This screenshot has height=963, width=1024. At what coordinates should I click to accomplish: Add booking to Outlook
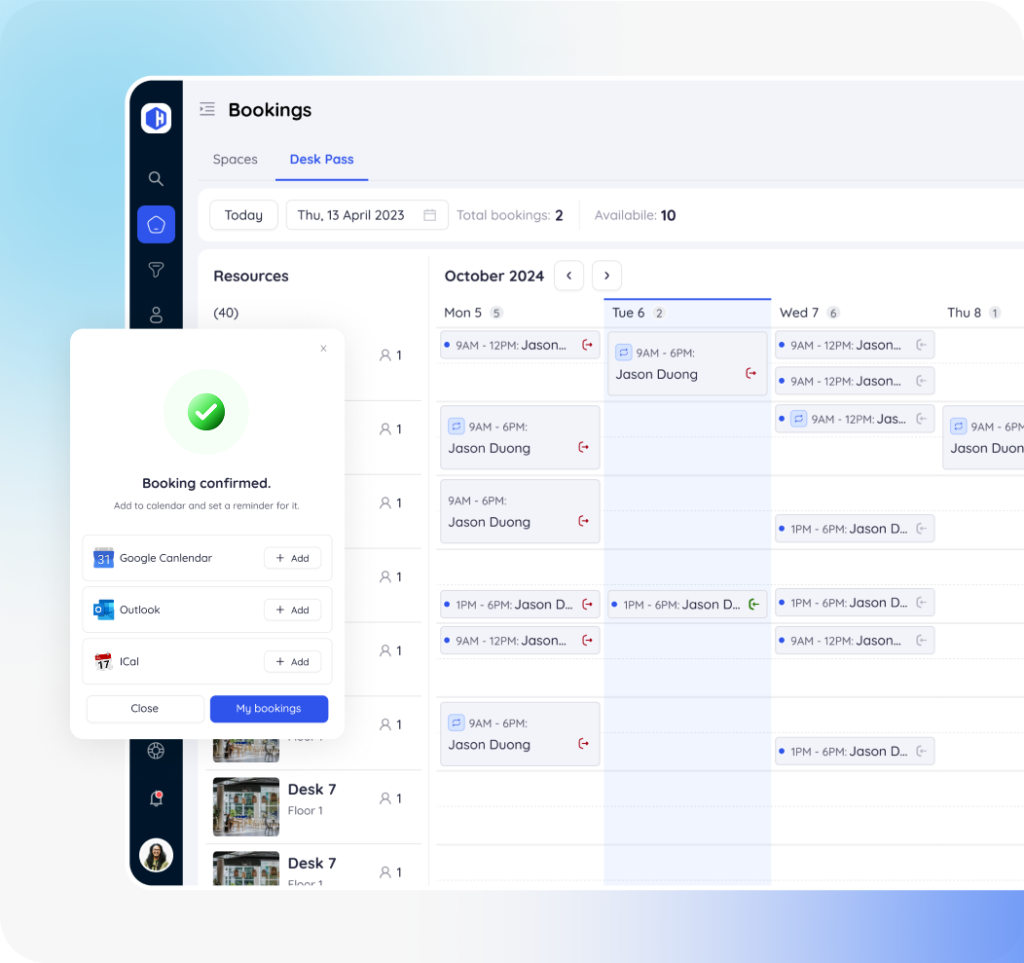293,610
